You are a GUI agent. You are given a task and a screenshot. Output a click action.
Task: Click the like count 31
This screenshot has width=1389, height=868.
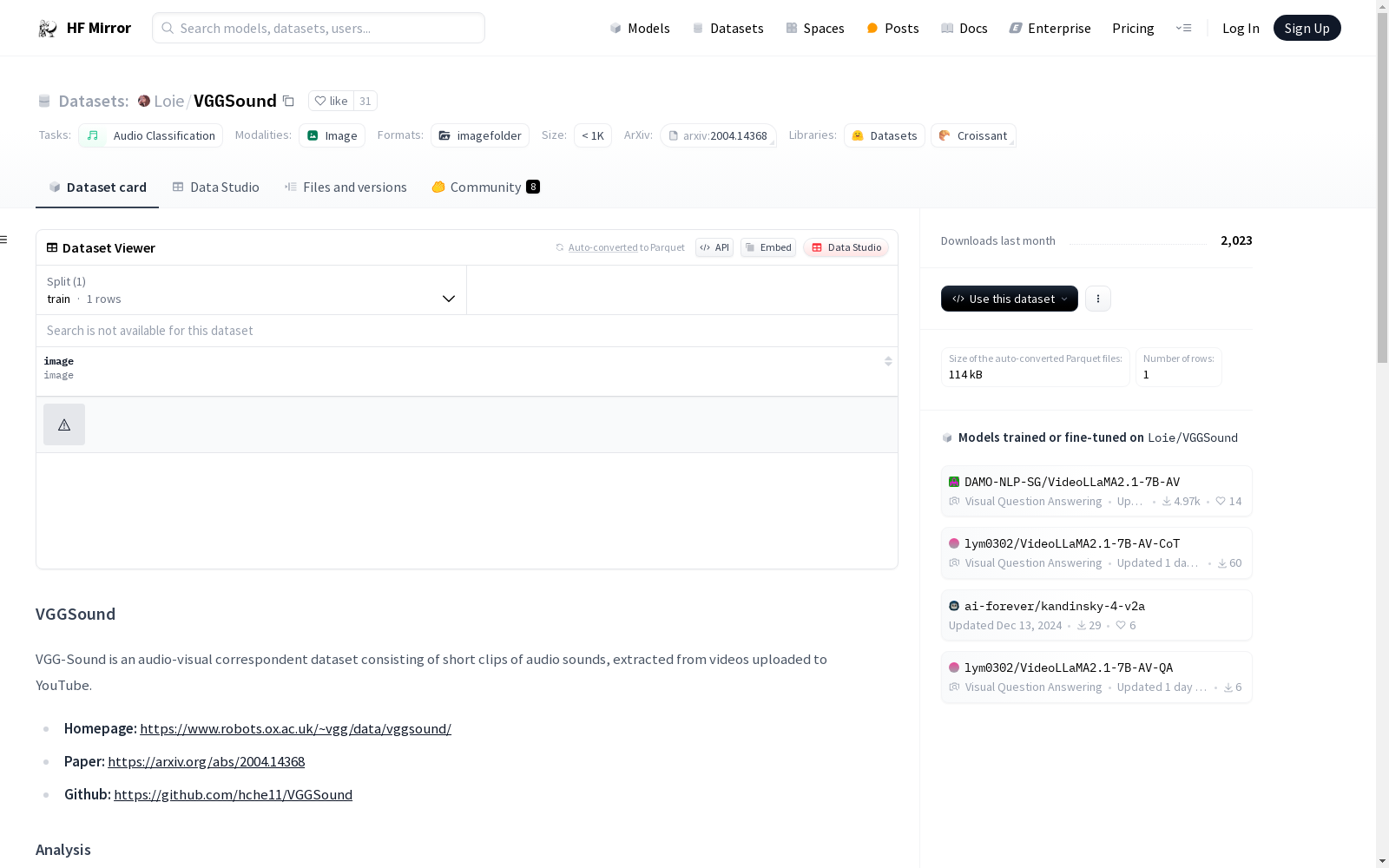(365, 101)
